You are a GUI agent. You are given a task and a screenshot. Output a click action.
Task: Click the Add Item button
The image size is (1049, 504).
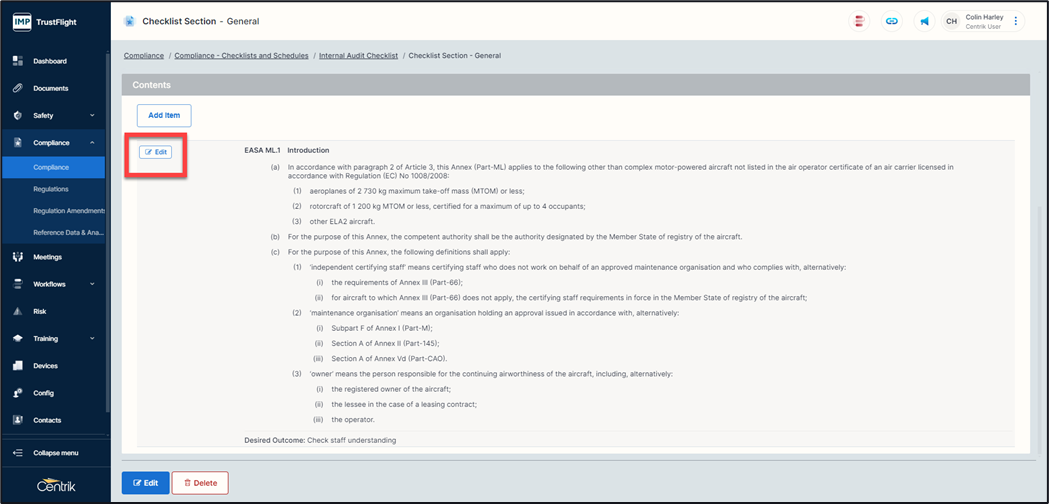[x=164, y=115]
